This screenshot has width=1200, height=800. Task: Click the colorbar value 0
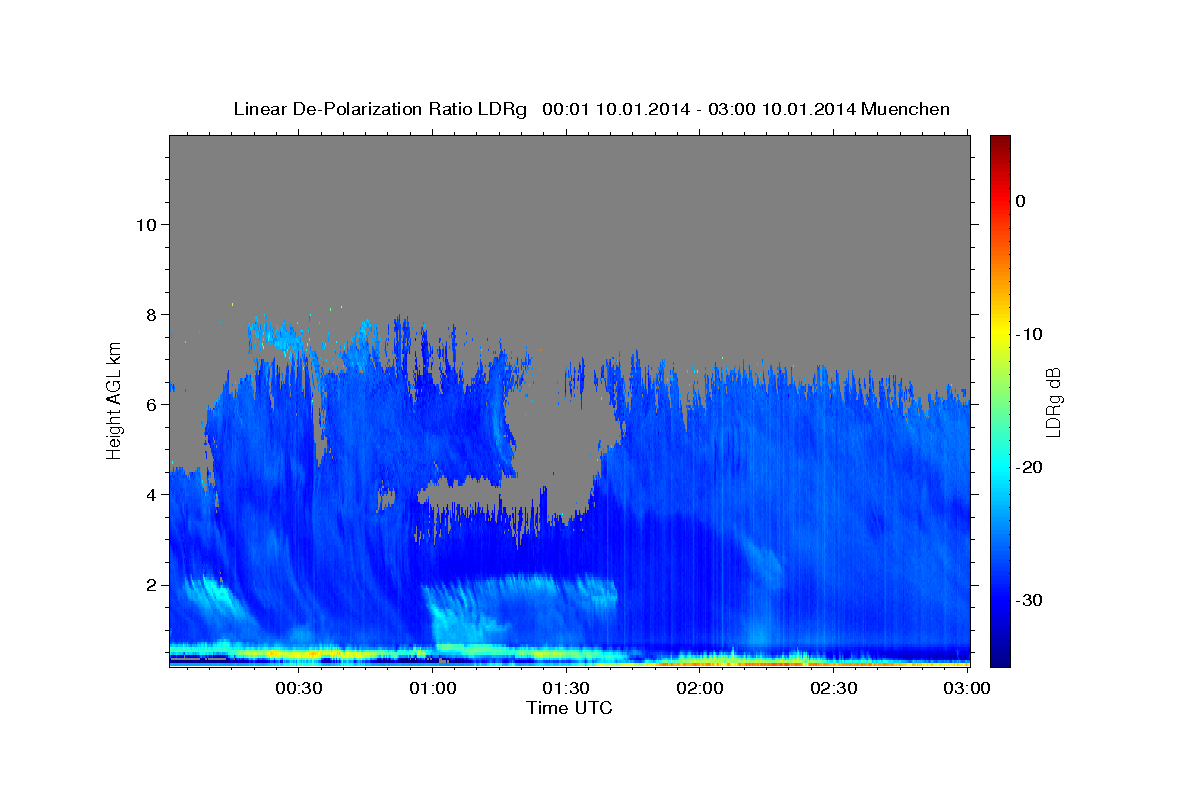click(x=1021, y=201)
